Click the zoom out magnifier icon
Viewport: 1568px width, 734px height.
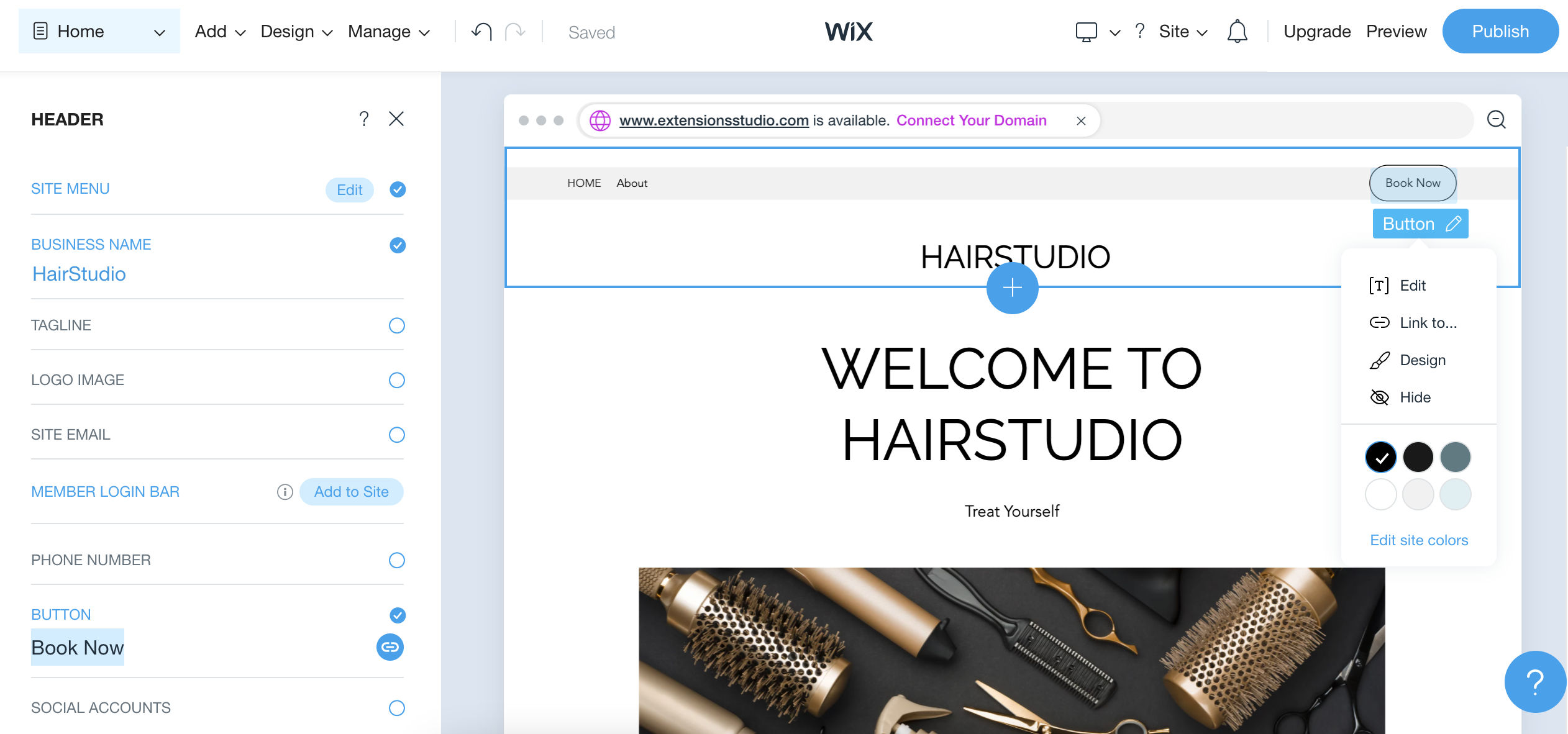click(x=1496, y=119)
